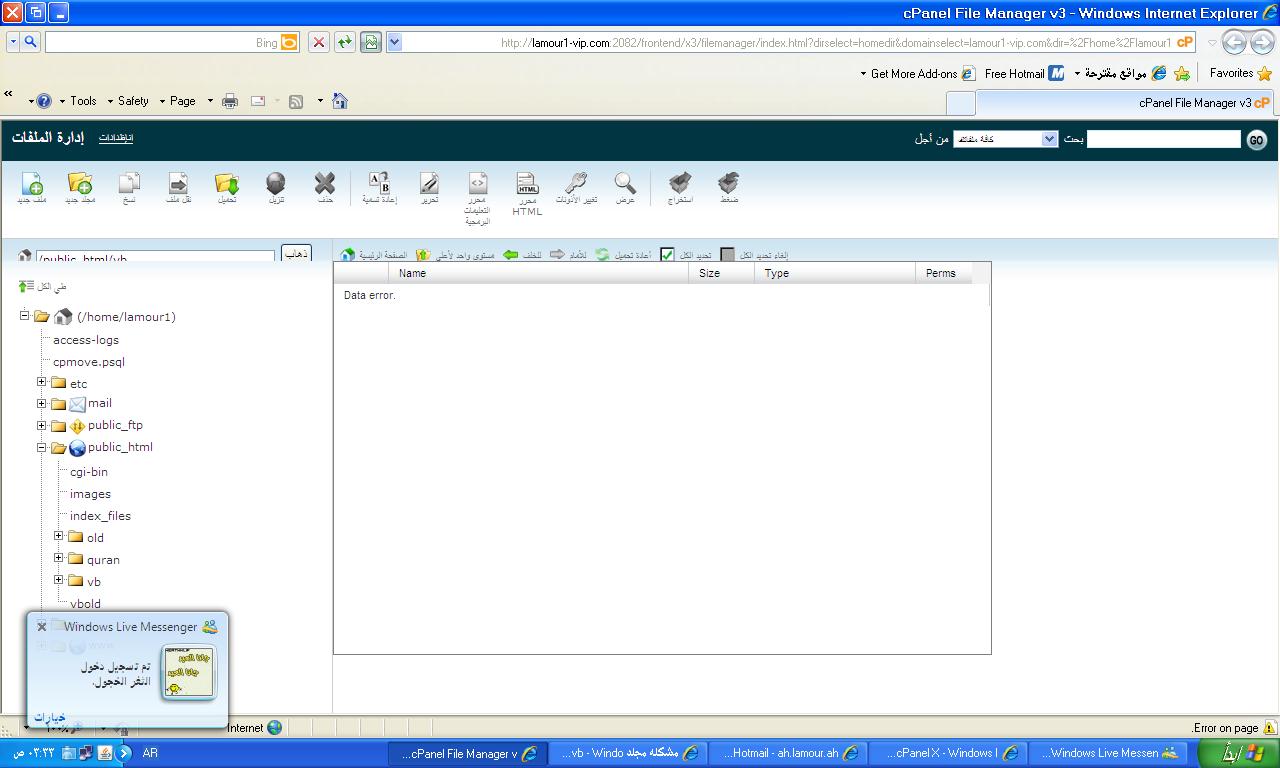1280x768 pixels.
Task: Select the images folder in tree
Action: pyautogui.click(x=90, y=494)
